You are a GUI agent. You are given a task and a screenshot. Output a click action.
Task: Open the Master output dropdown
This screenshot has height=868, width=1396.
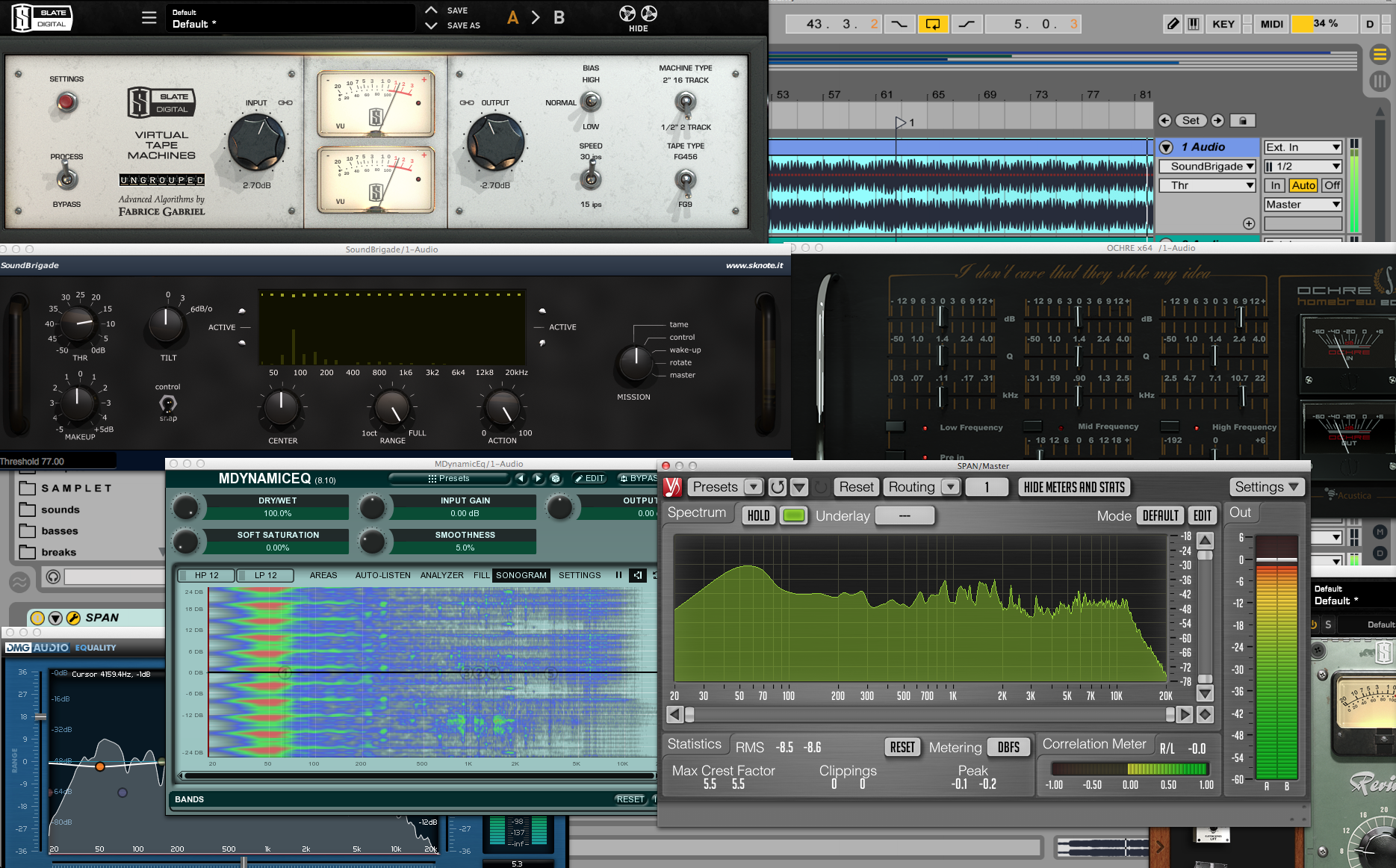click(x=1303, y=205)
